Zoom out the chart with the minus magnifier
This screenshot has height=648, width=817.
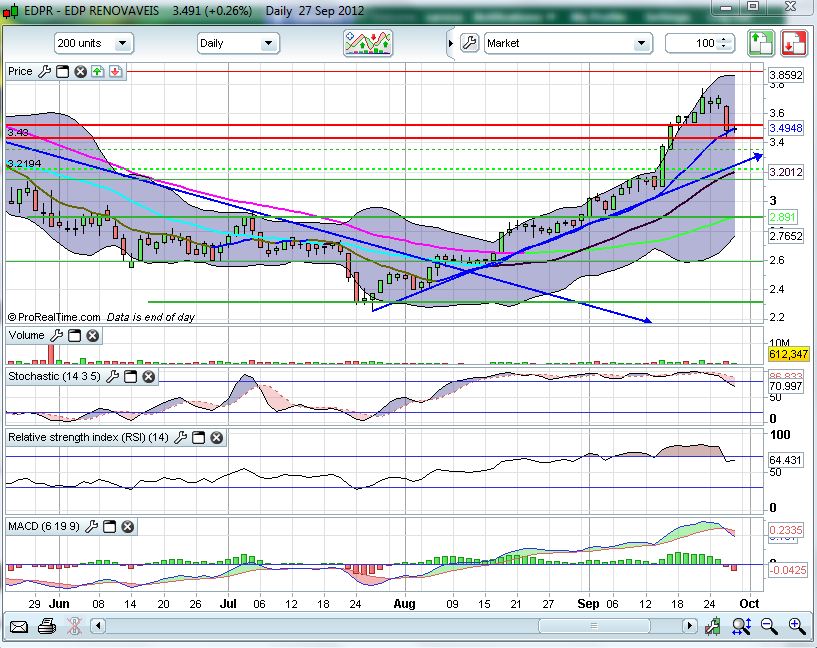(x=769, y=626)
